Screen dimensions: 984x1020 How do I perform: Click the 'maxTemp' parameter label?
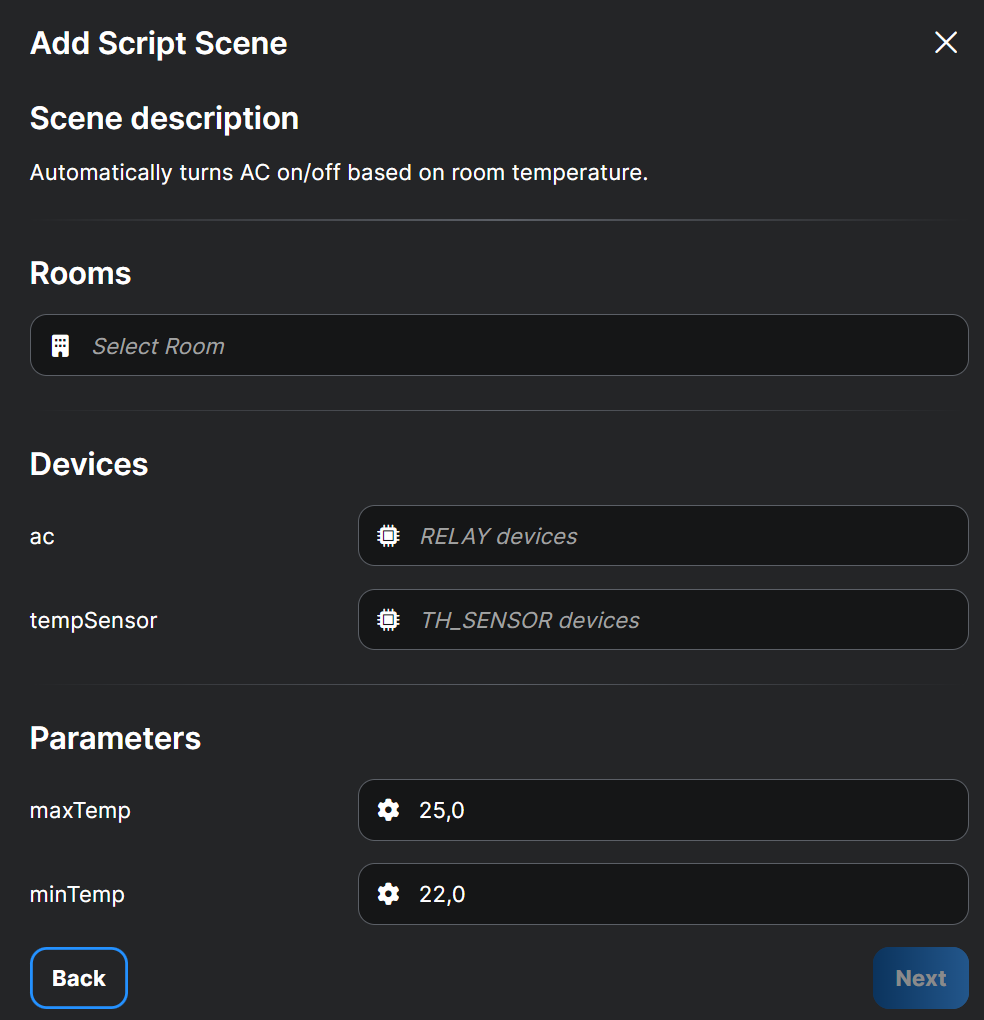80,810
